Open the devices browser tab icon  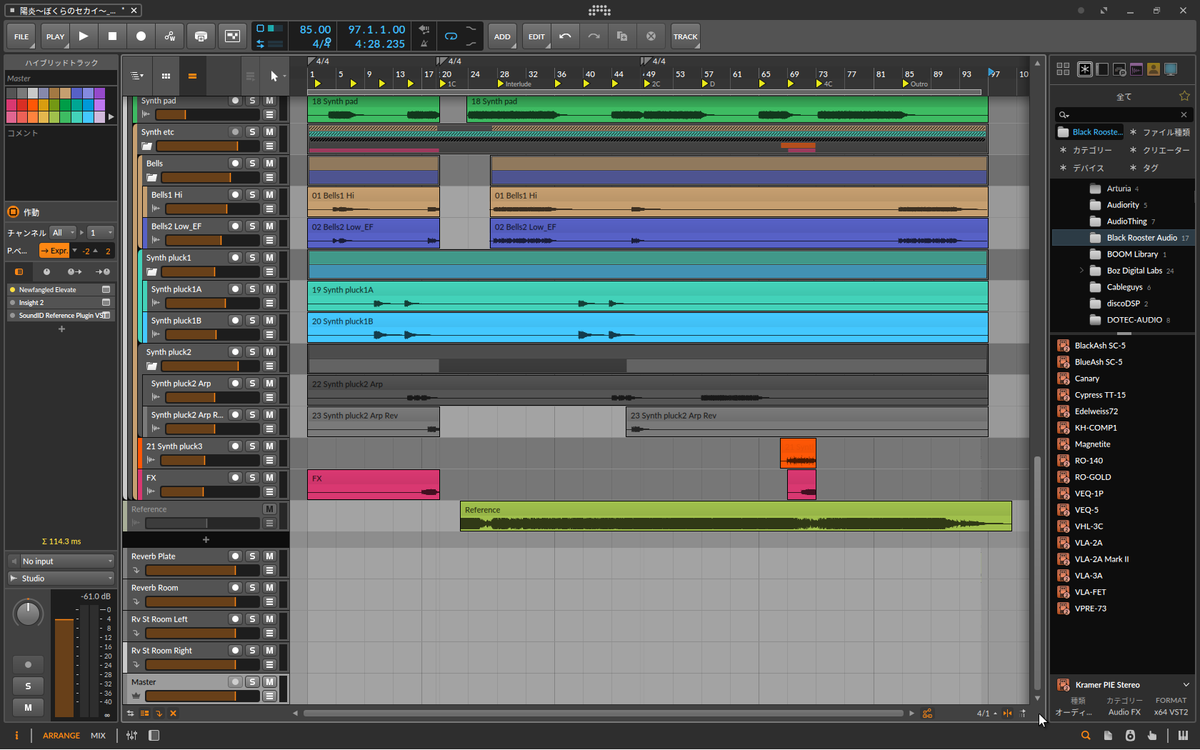coord(1102,69)
